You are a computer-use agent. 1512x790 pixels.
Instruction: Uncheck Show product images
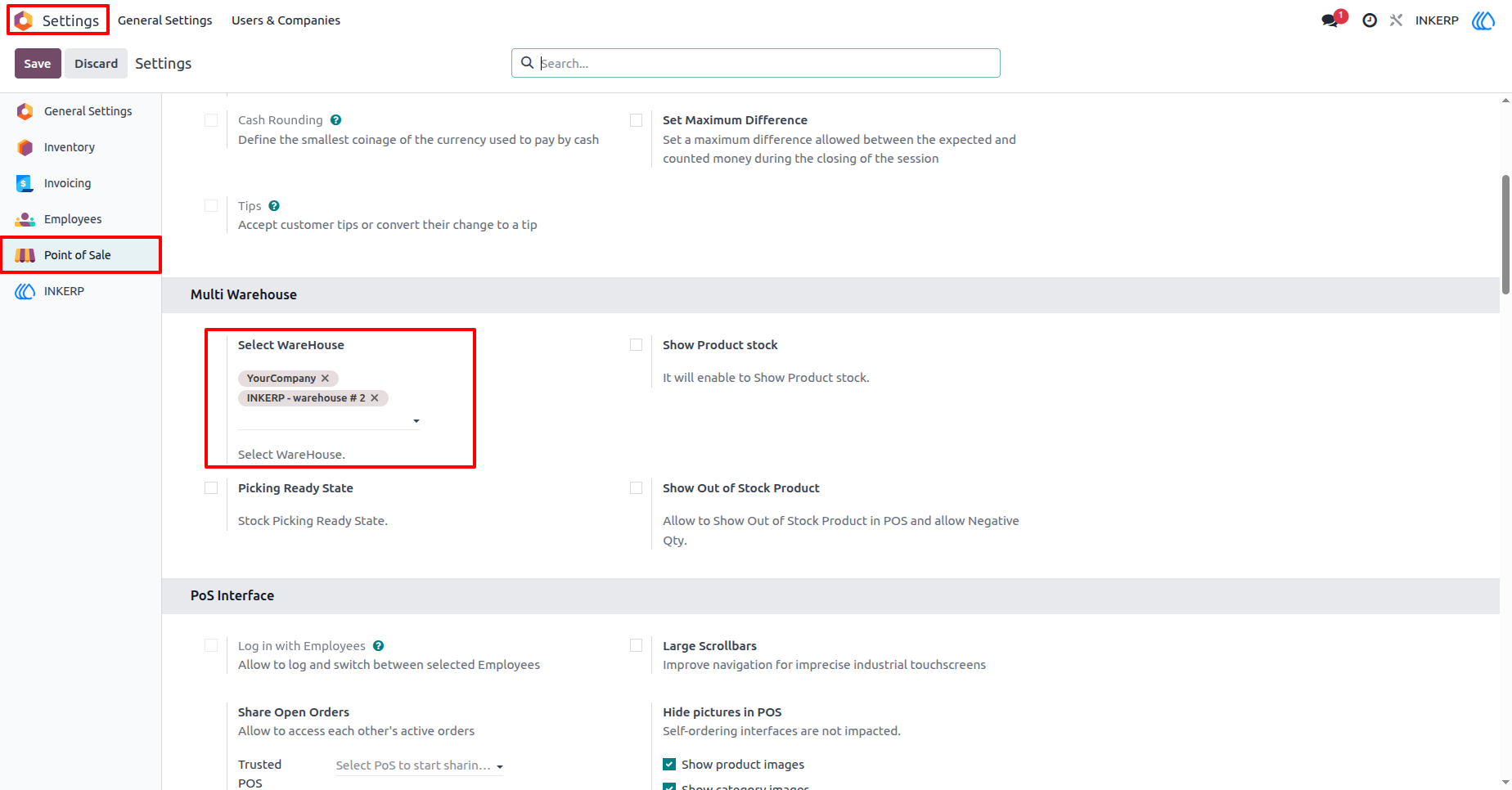pos(669,765)
